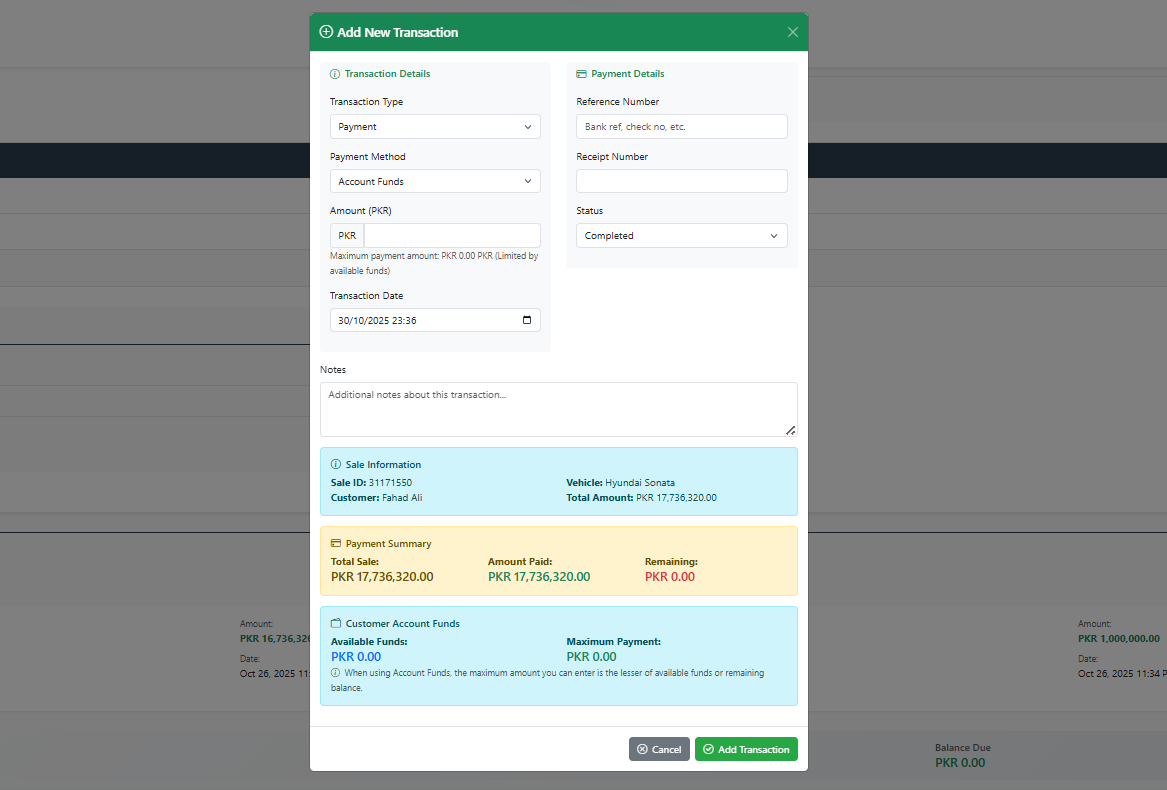The width and height of the screenshot is (1167, 790).
Task: Expand the Payment Method dropdown
Action: pos(435,182)
